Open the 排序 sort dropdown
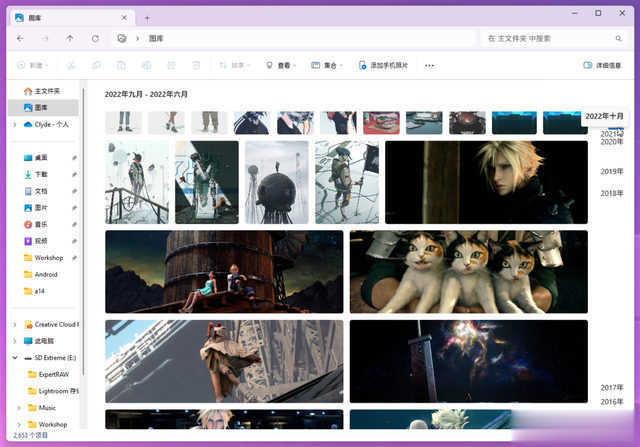 pos(234,65)
